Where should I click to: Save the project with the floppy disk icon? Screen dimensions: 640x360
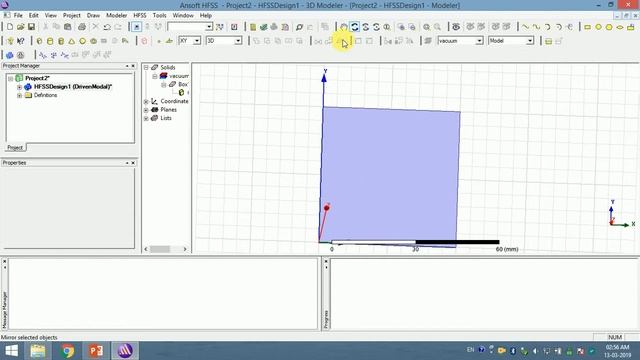pos(31,27)
